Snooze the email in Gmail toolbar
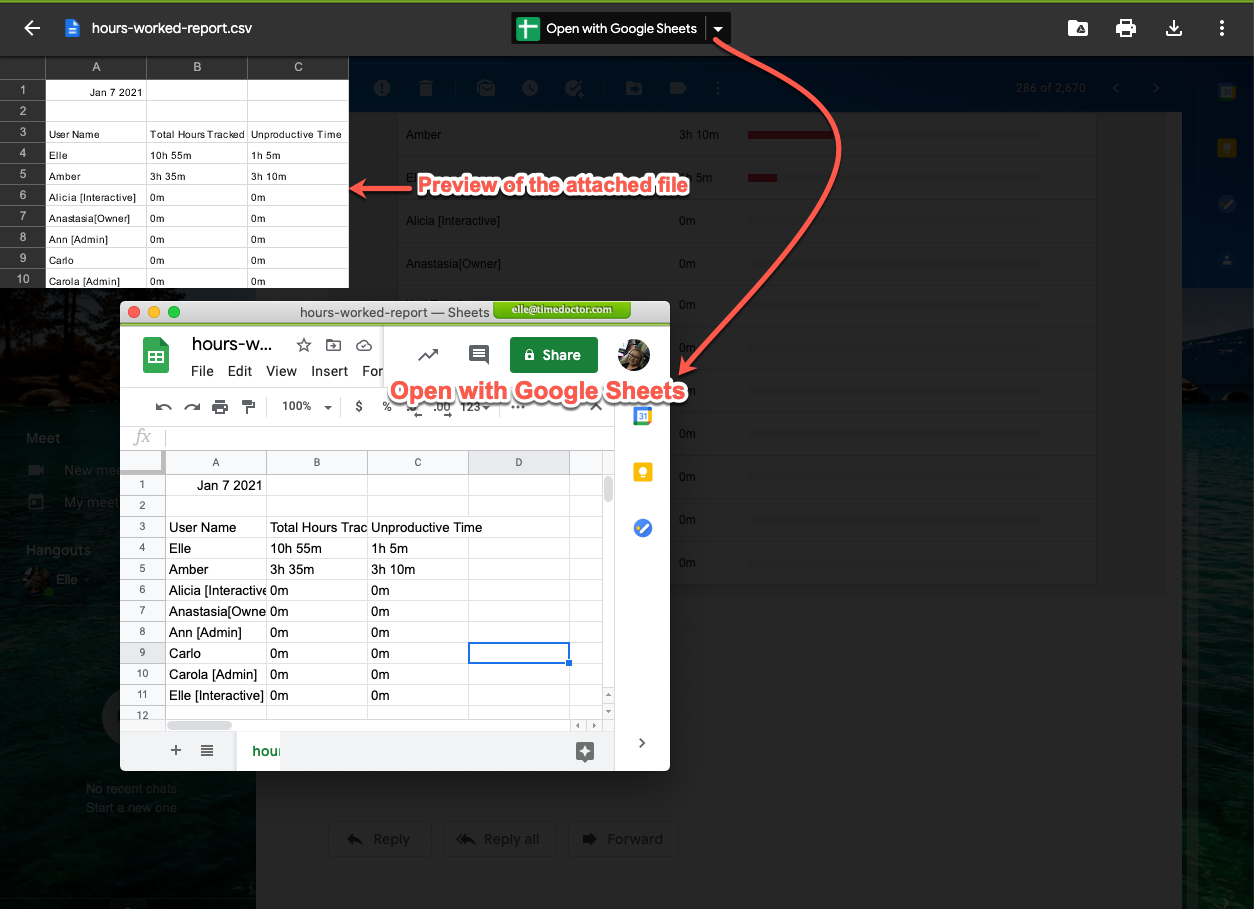 tap(530, 88)
